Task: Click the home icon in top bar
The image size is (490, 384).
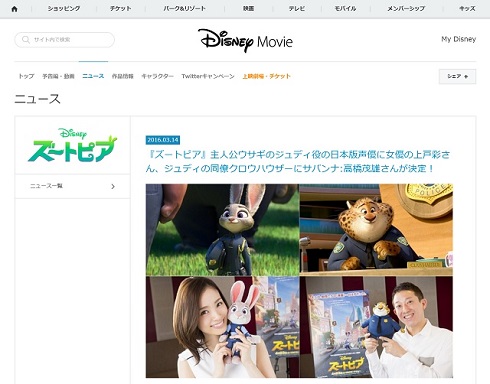Action: point(14,9)
